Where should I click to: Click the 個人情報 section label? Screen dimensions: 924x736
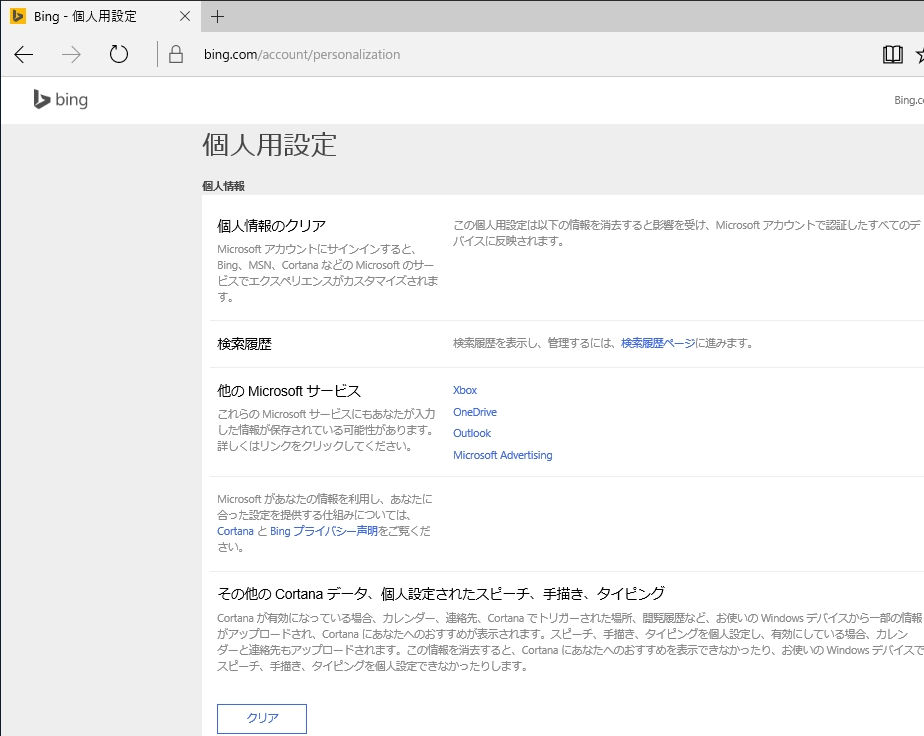pos(223,186)
